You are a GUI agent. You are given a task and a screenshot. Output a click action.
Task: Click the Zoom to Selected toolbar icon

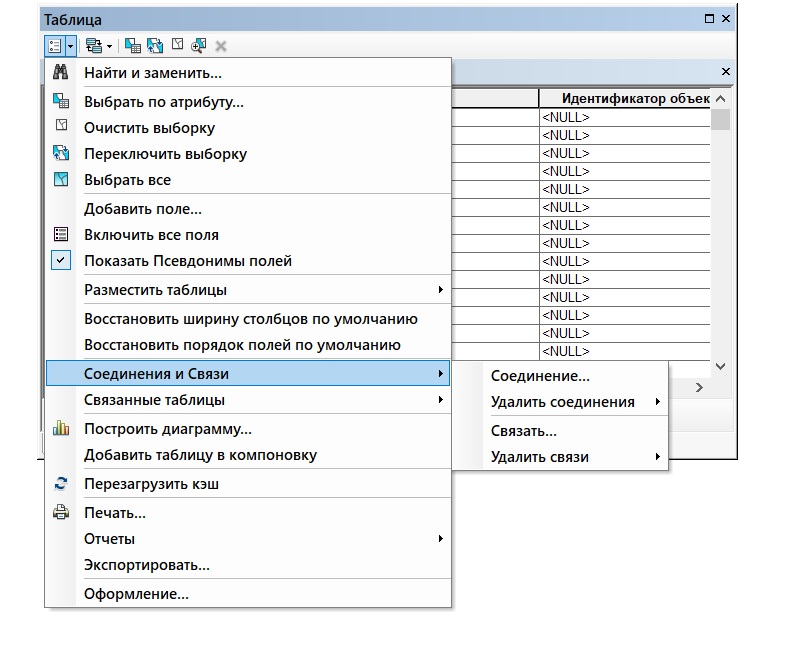pos(199,46)
